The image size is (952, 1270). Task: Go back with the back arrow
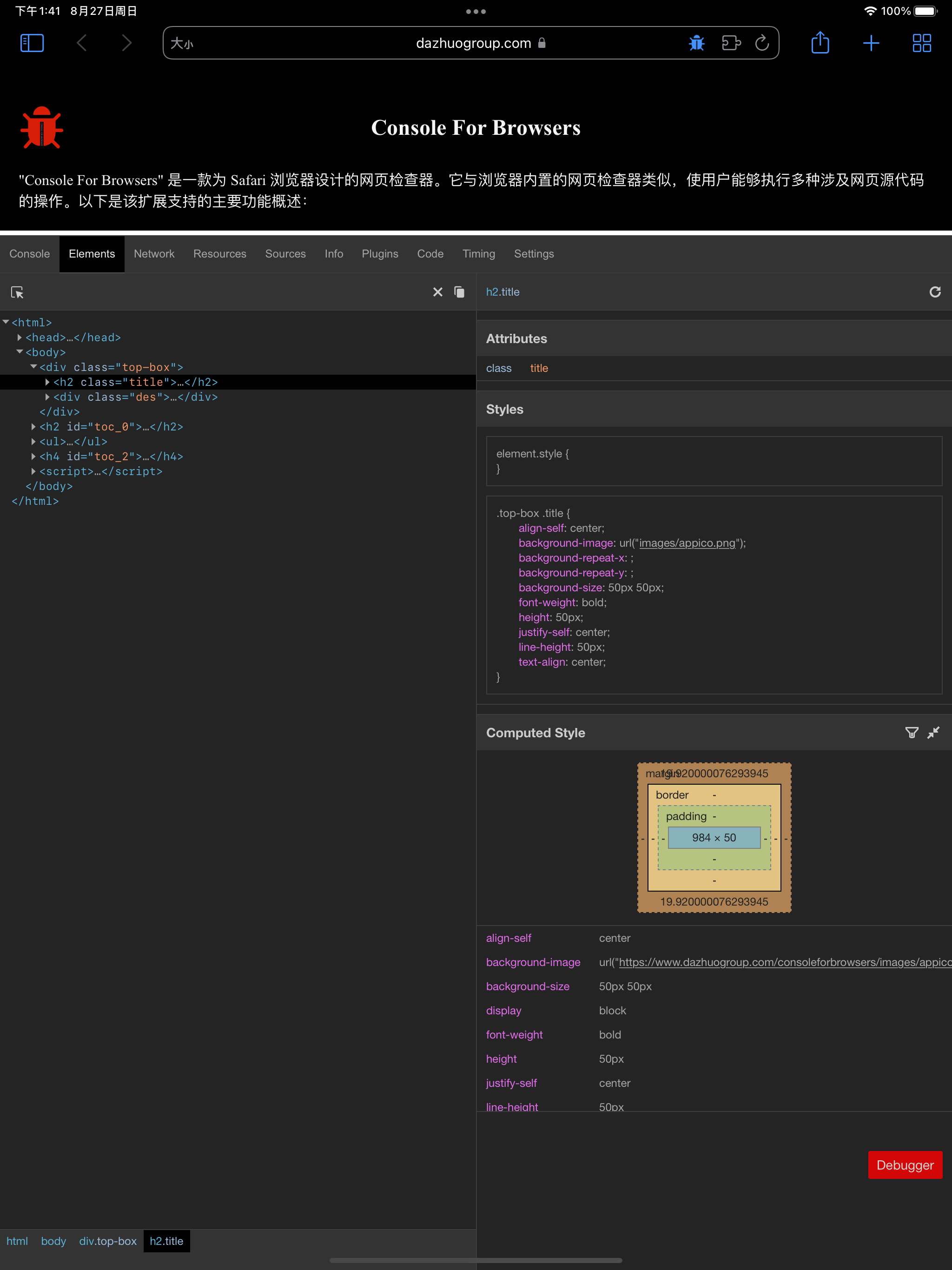(x=82, y=43)
